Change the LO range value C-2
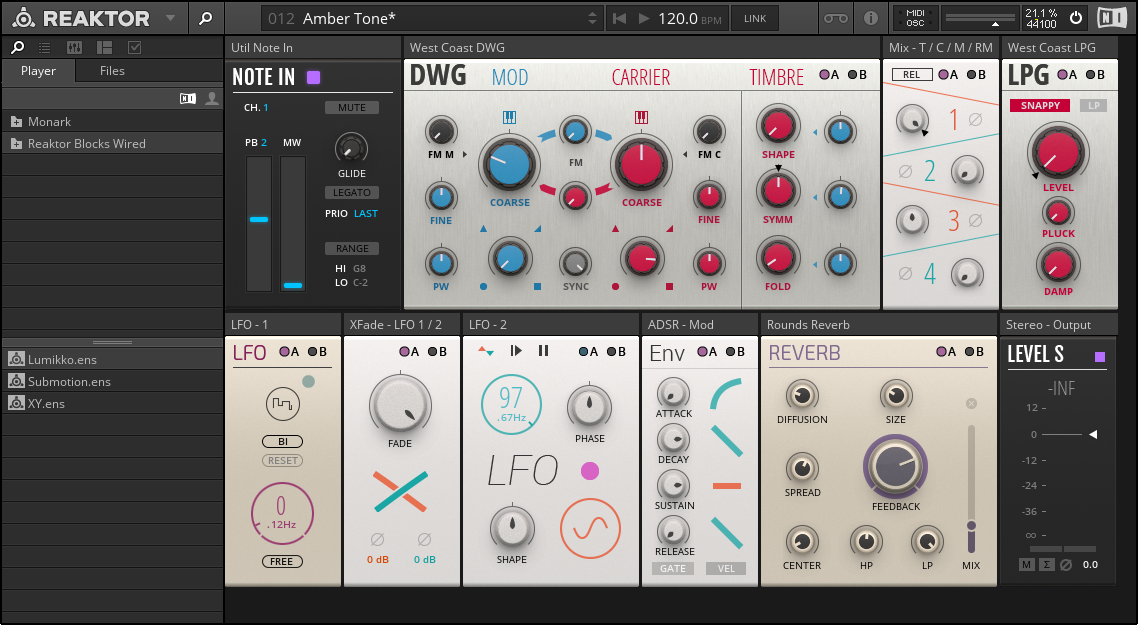This screenshot has height=625, width=1138. [360, 282]
